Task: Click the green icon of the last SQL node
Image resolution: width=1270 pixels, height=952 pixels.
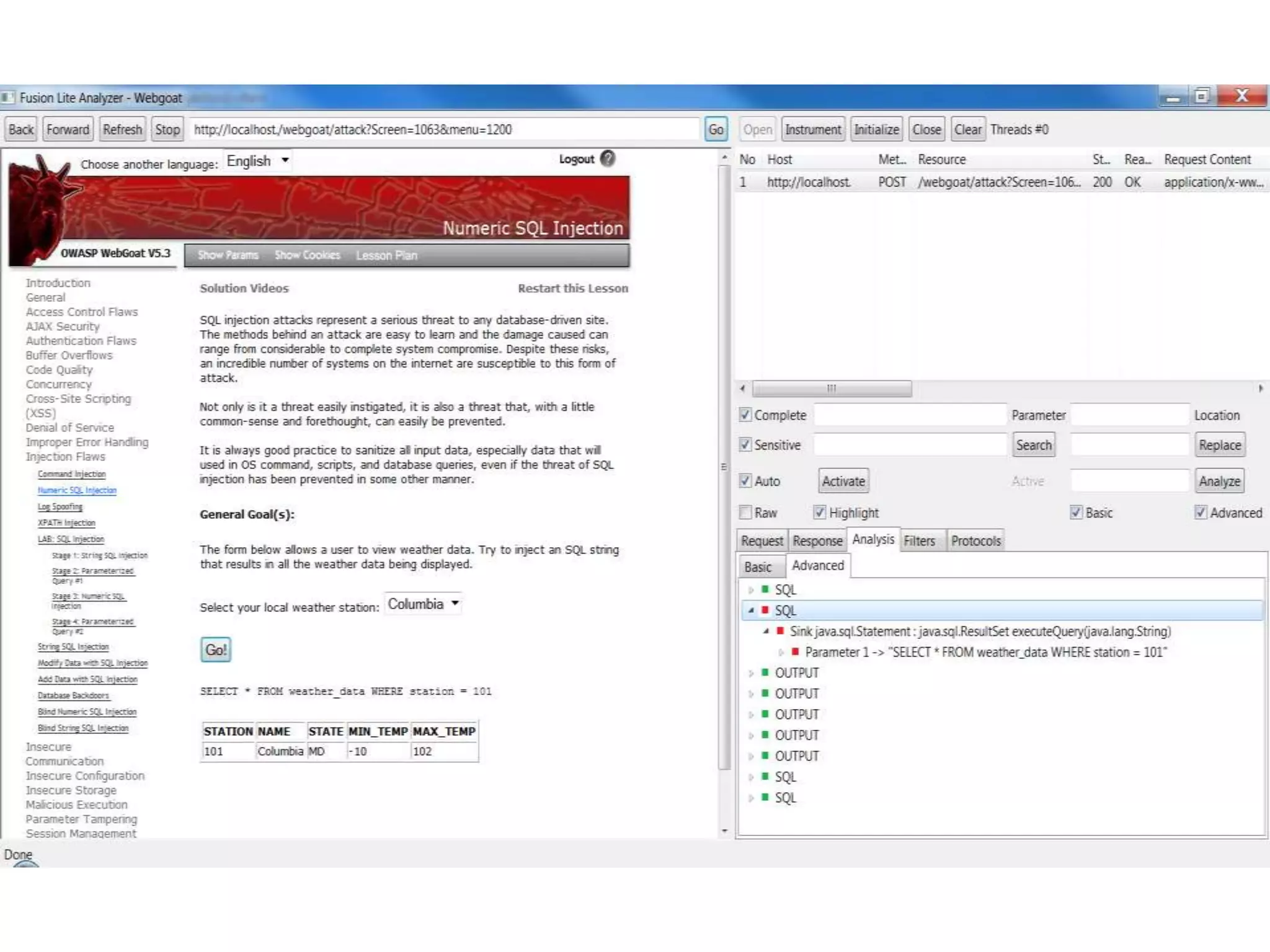Action: click(x=765, y=798)
